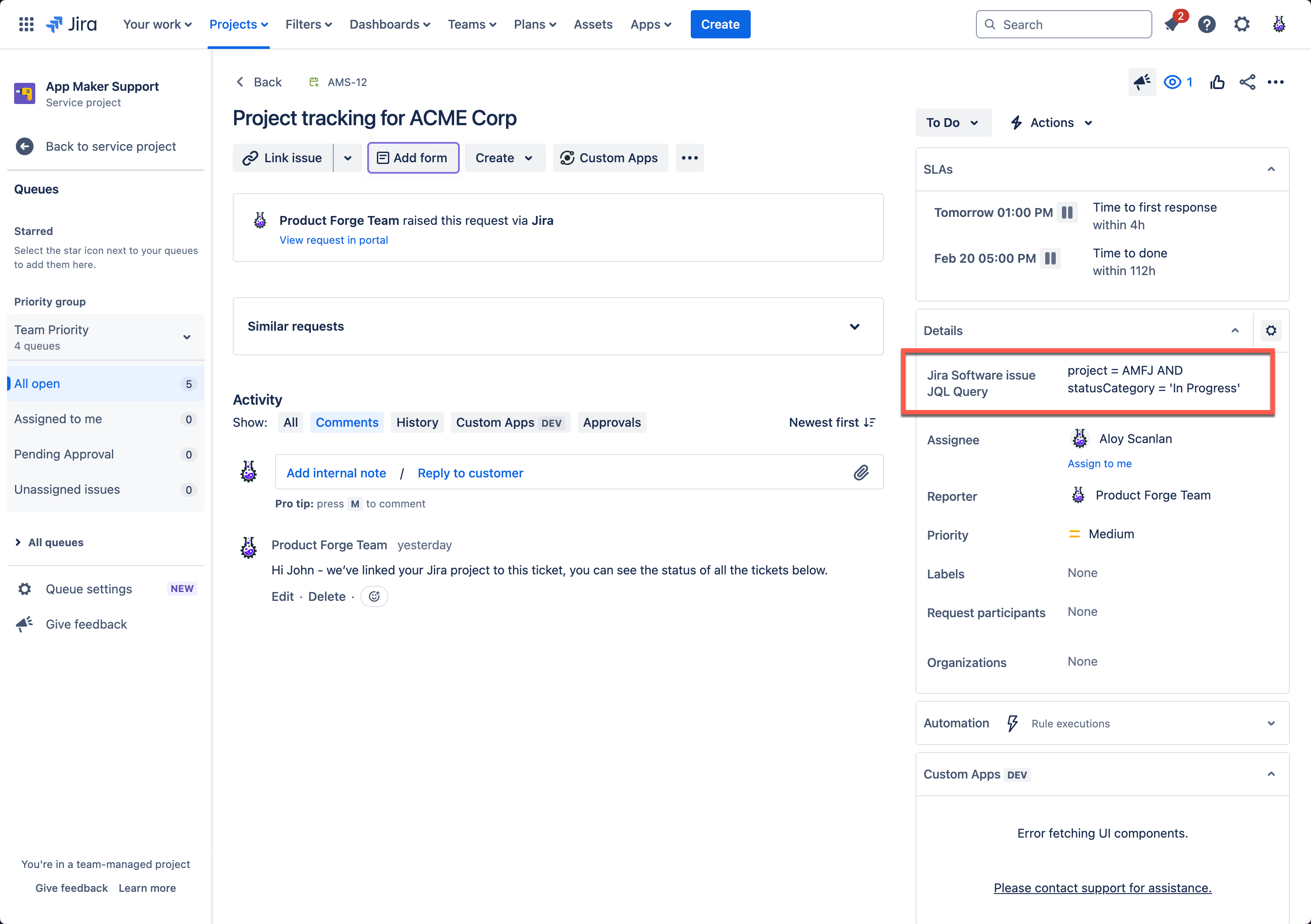1311x924 pixels.
Task: Collapse the Custom Apps panel
Action: tap(1271, 775)
